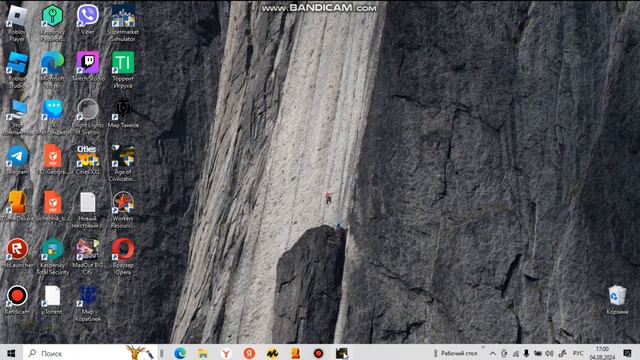Select the Новый текстовый document file
The width and height of the screenshot is (640, 360).
[87, 210]
